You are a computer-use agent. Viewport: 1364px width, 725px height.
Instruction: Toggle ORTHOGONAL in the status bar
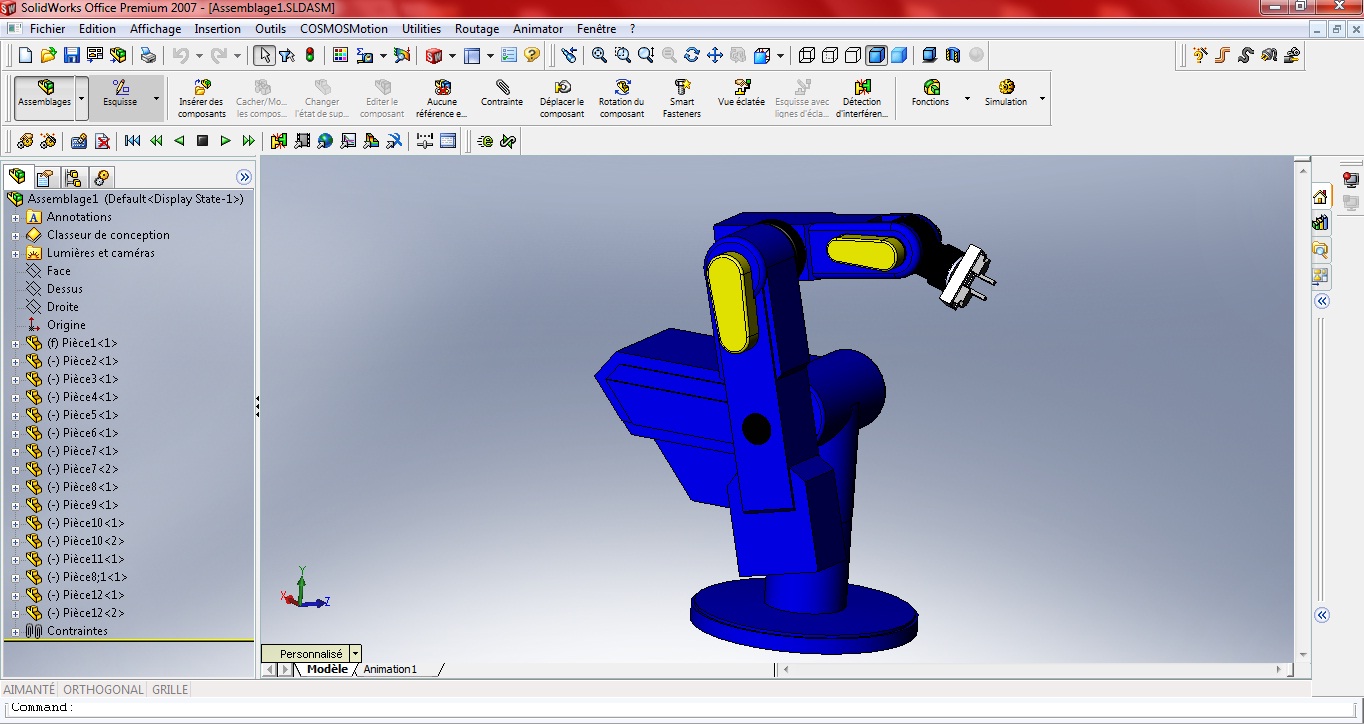click(103, 690)
